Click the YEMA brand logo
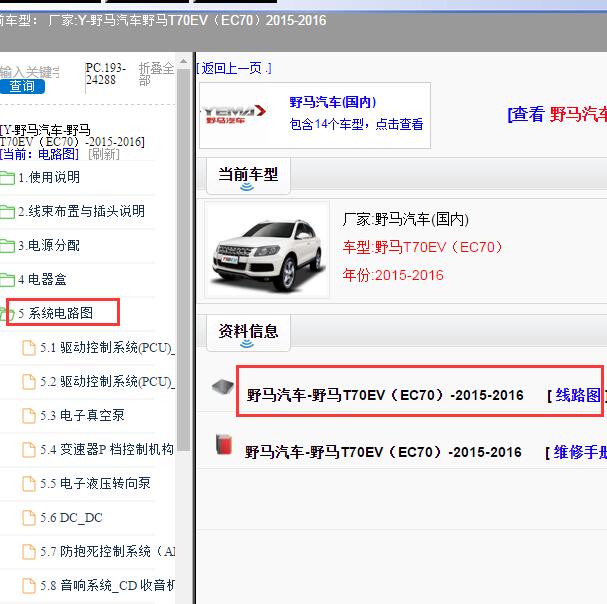The height and width of the screenshot is (604, 607). pyautogui.click(x=234, y=114)
